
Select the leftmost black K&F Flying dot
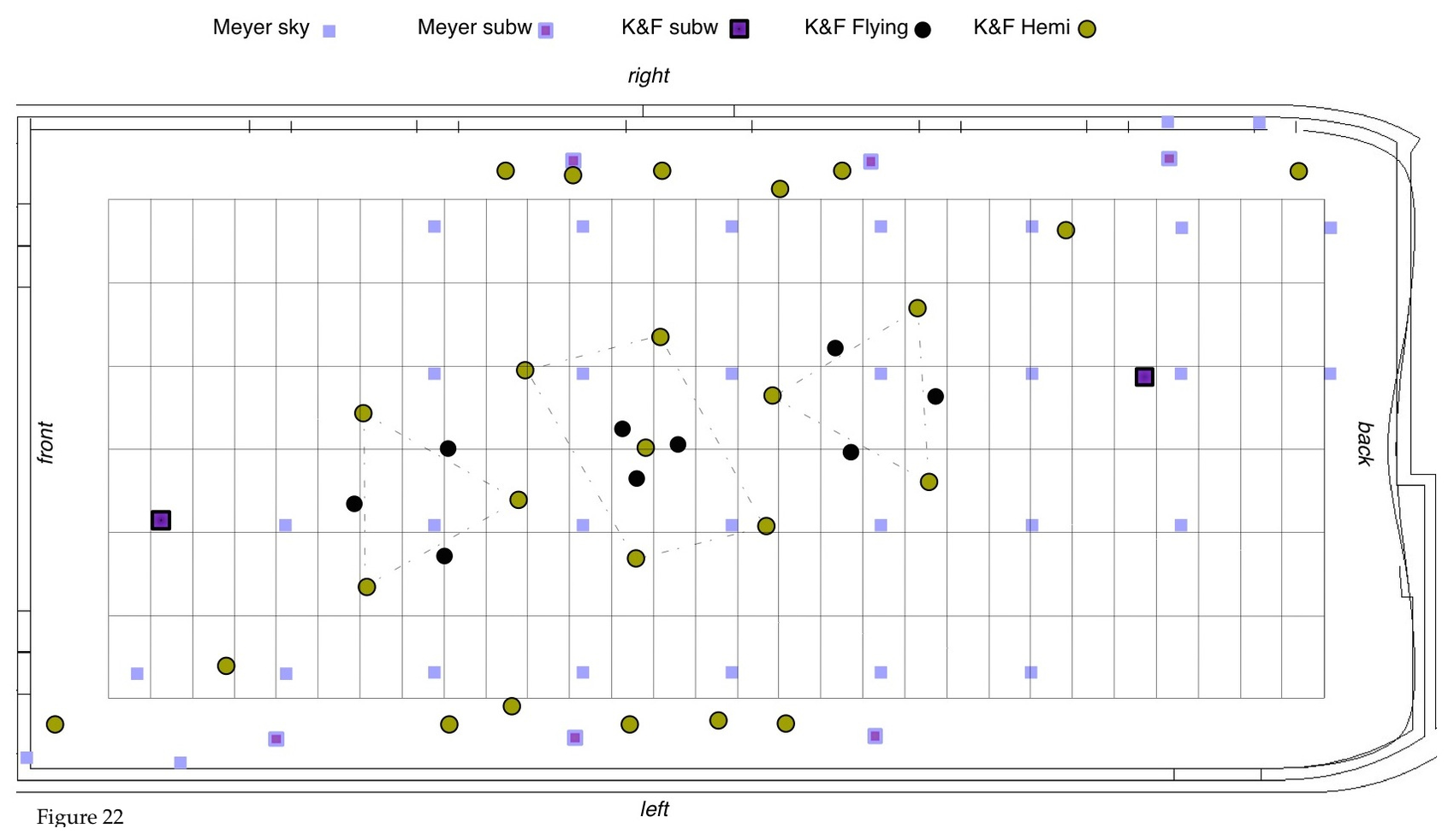[x=354, y=504]
